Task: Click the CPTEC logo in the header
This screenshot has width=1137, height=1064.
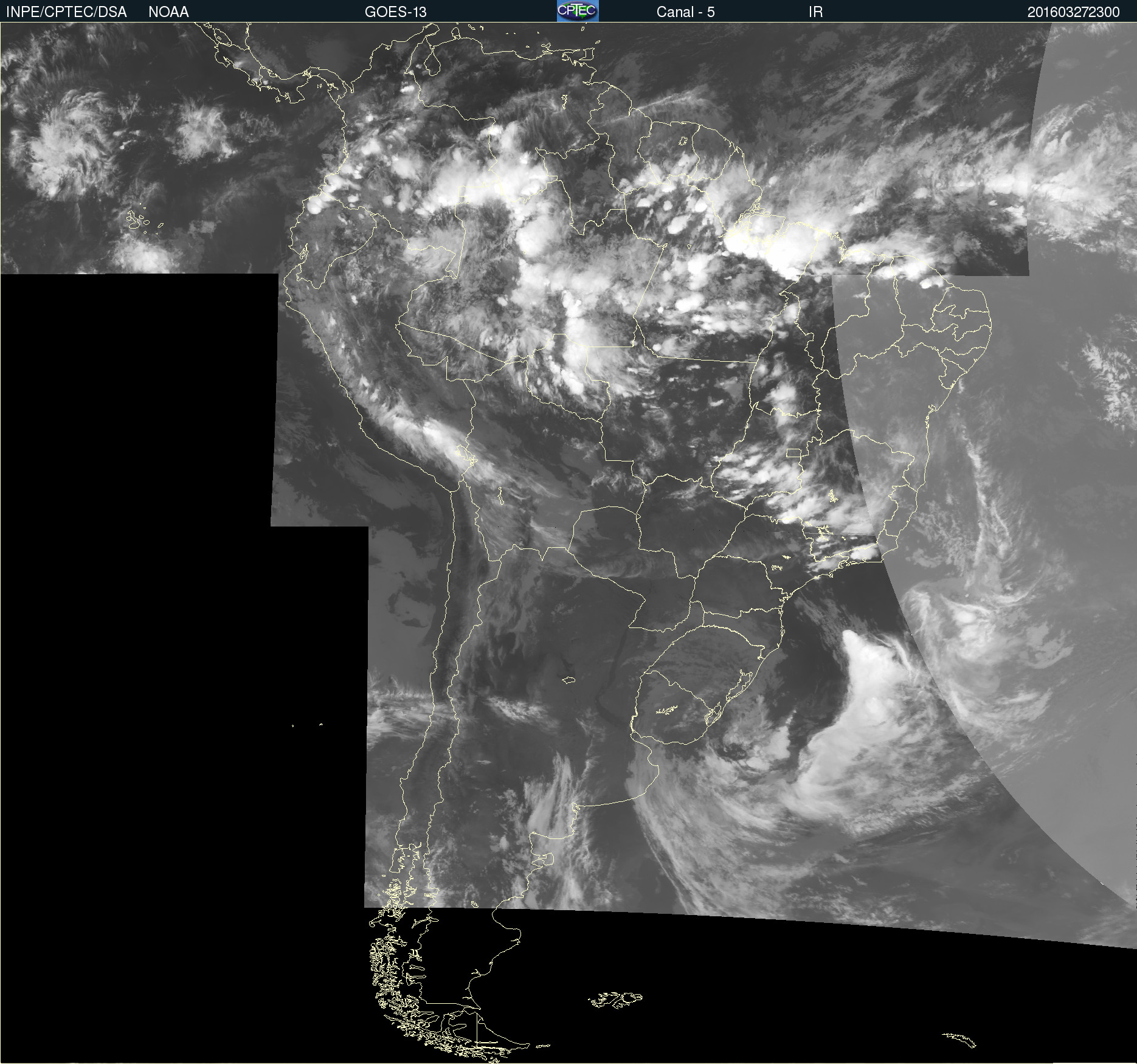Action: [578, 11]
